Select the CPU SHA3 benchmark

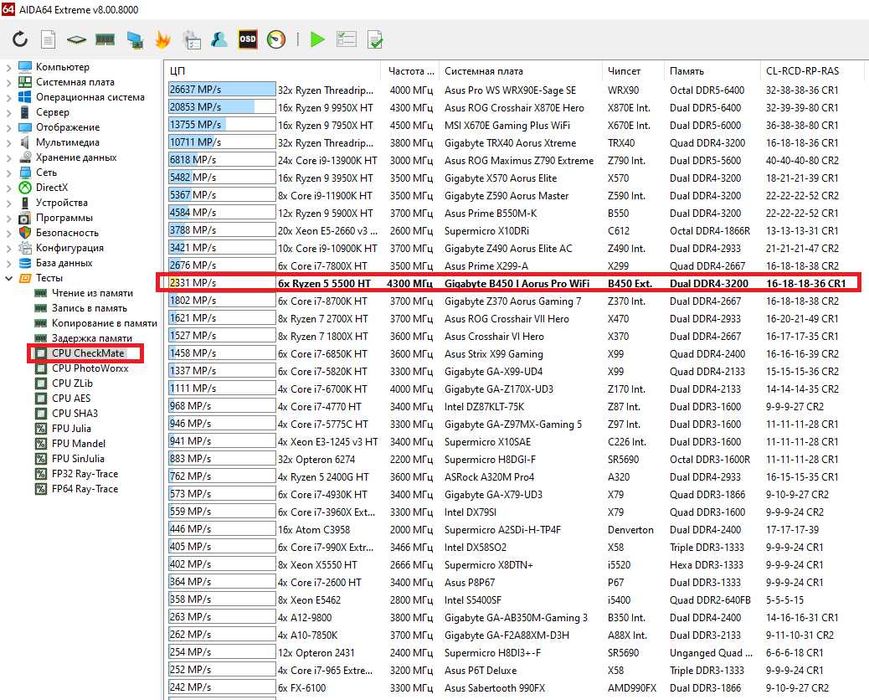point(75,413)
